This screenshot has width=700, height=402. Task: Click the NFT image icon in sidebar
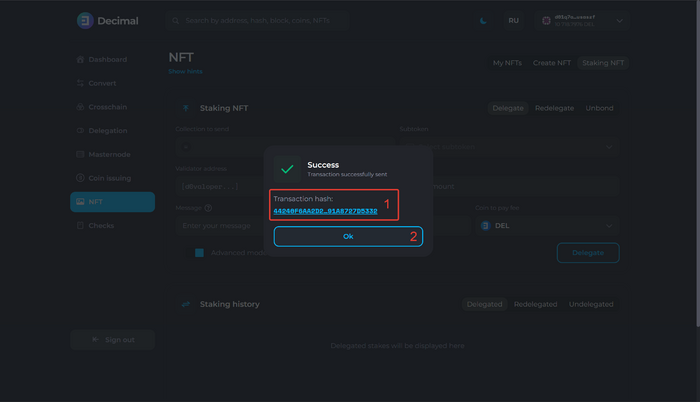pyautogui.click(x=80, y=202)
